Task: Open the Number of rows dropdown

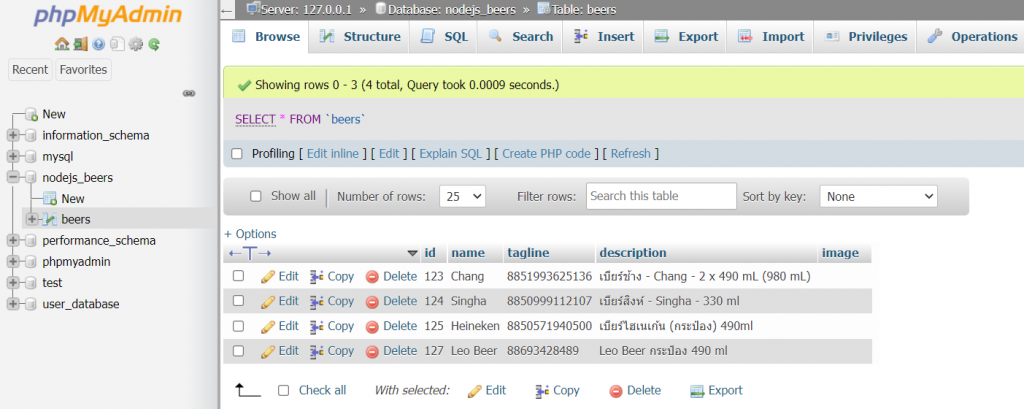Action: click(462, 196)
